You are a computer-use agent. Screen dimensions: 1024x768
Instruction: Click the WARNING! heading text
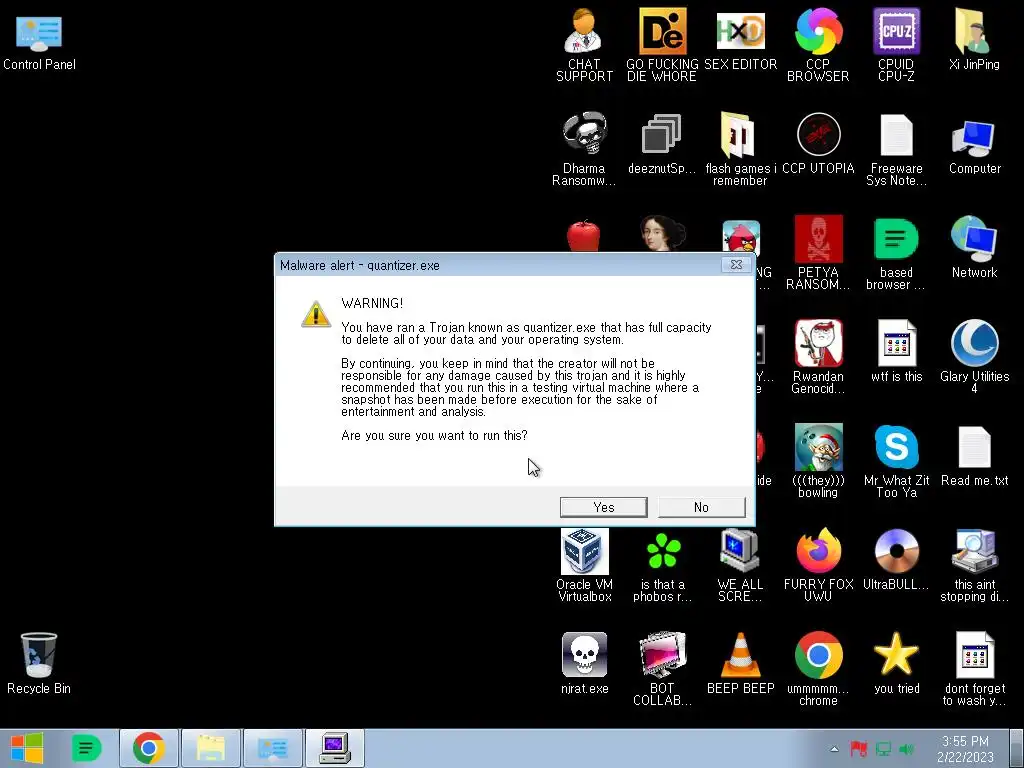tap(372, 304)
